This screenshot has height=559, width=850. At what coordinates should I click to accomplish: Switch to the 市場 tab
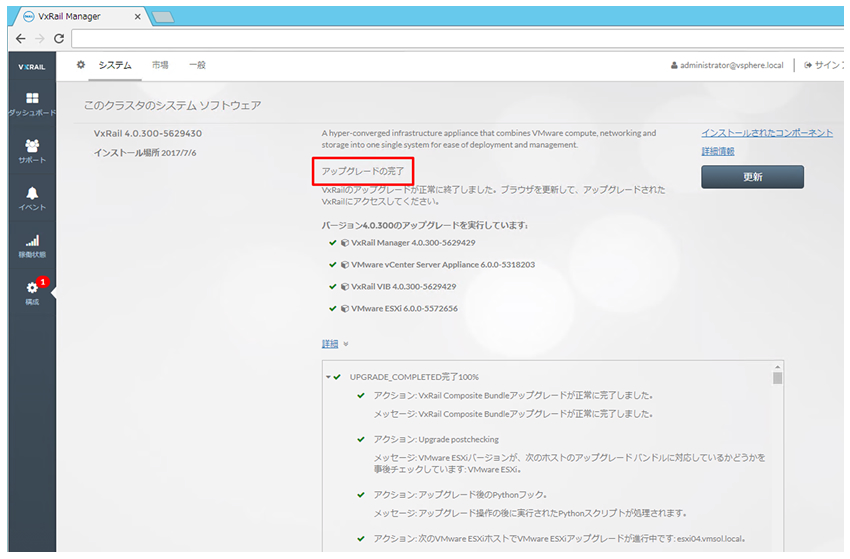click(160, 65)
